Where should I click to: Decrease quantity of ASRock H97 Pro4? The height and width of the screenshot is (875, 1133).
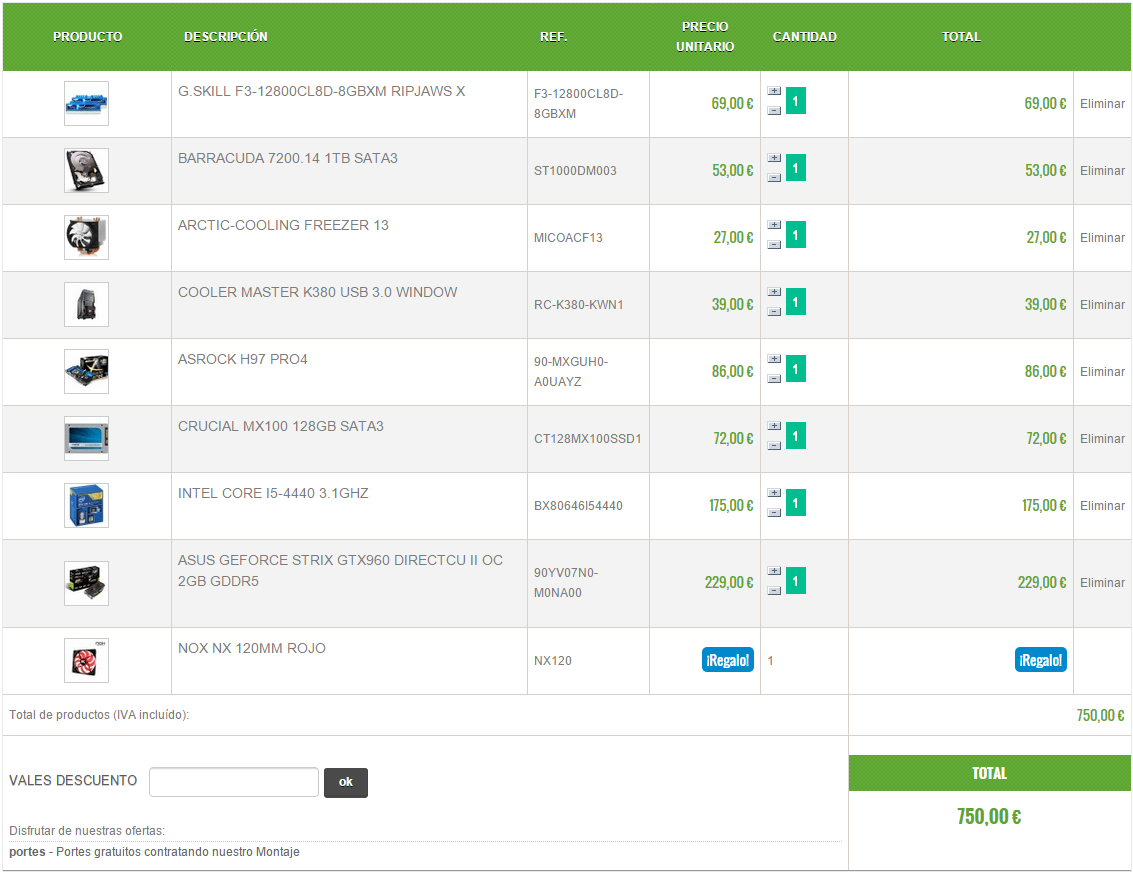774,379
